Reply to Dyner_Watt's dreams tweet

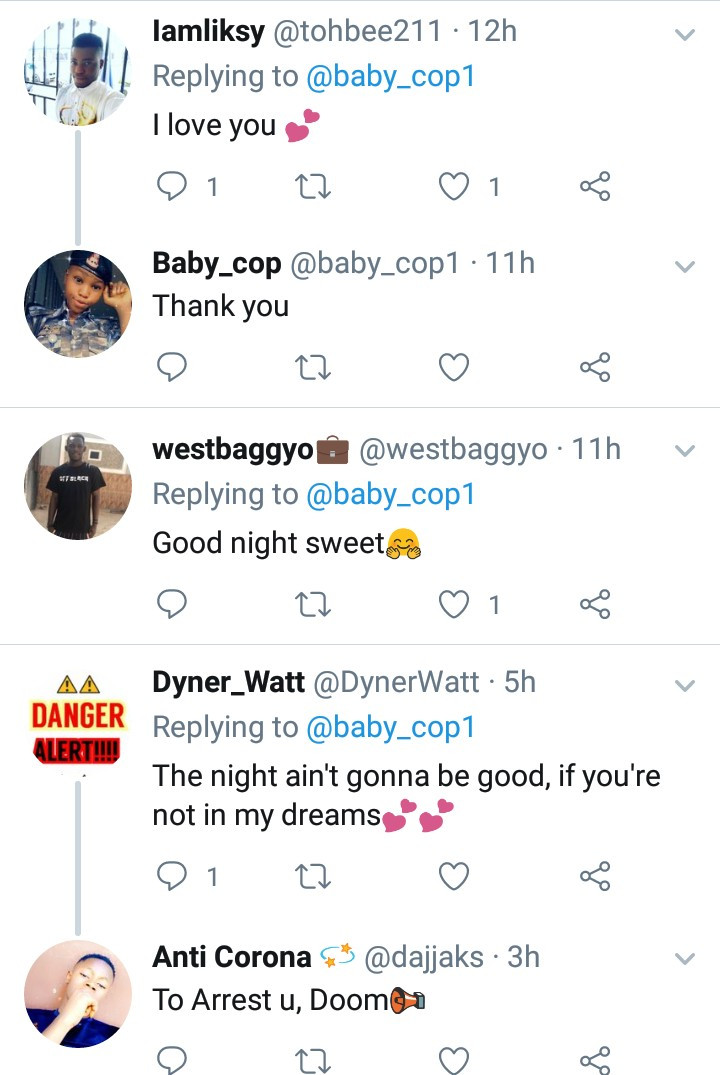tap(174, 877)
